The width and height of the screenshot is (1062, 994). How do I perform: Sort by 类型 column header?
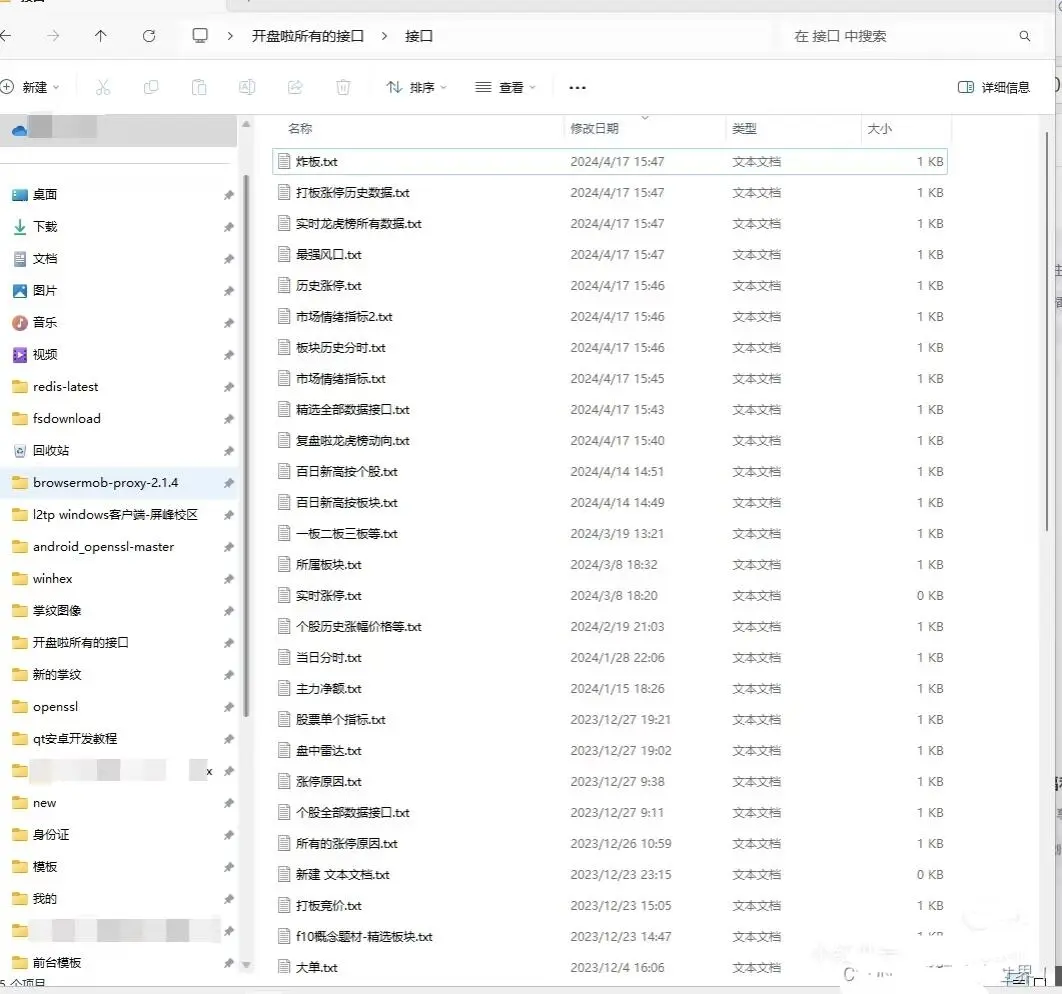pos(744,129)
